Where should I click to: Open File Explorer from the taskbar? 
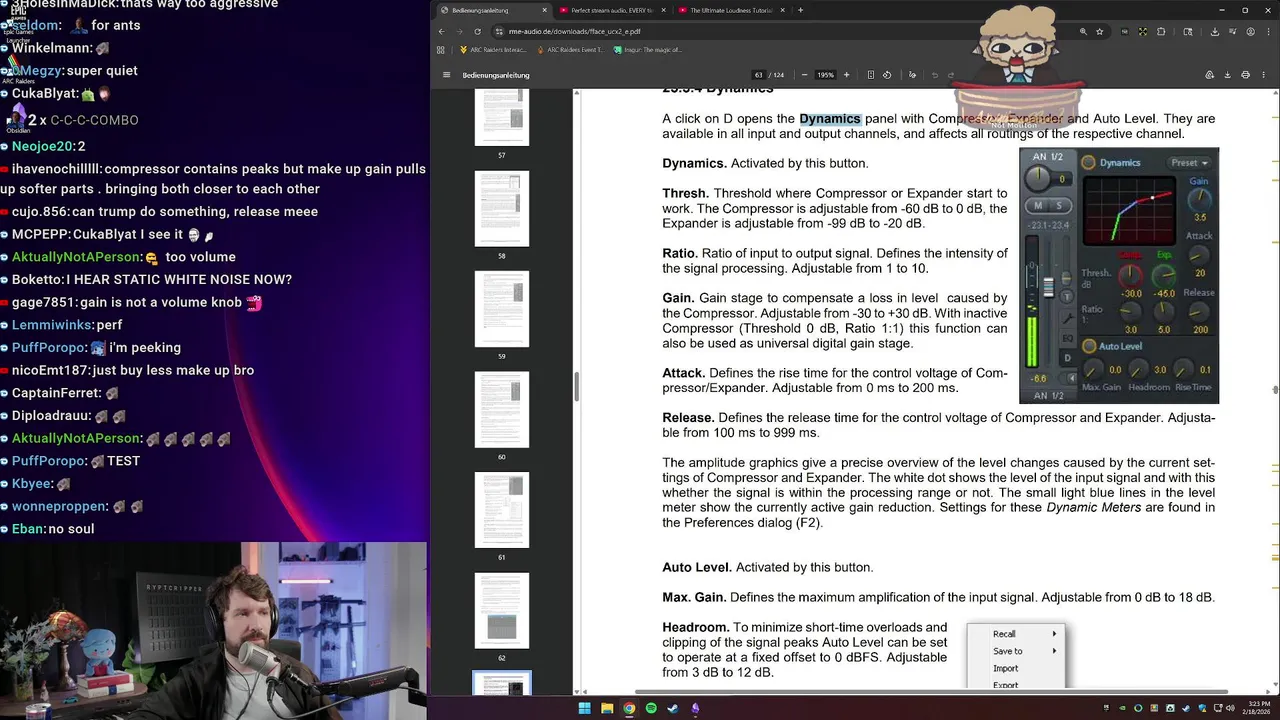point(607,708)
